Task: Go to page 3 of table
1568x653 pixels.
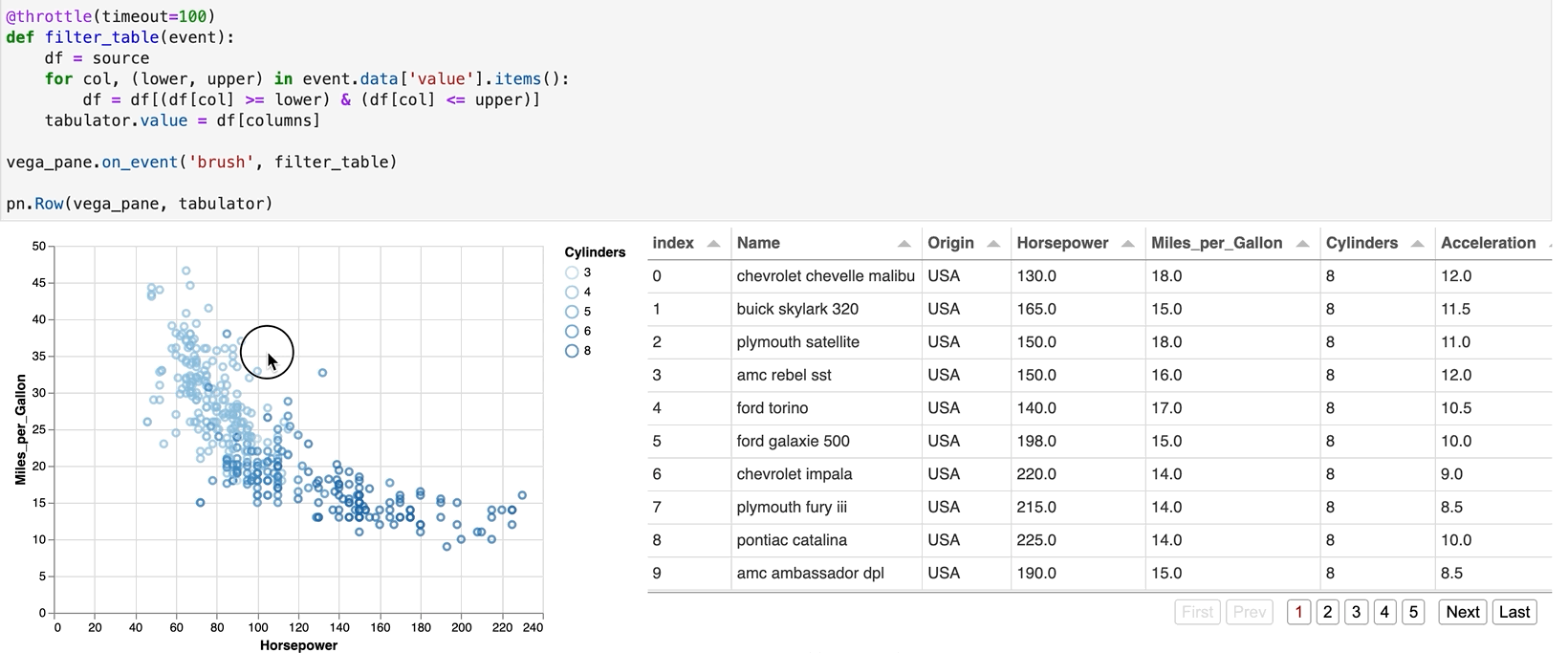Action: 1356,612
